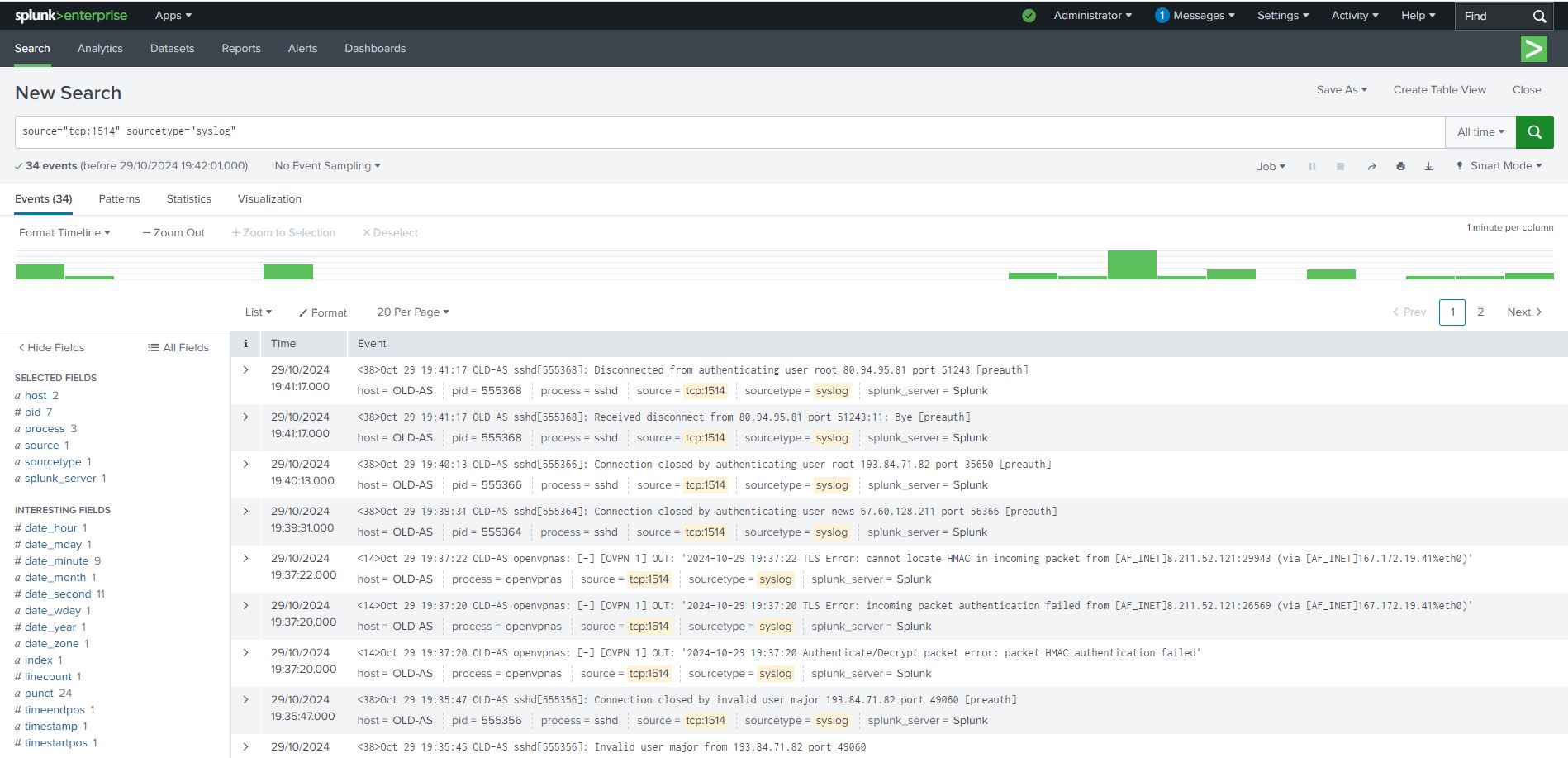Open Activity menu
The height and width of the screenshot is (758, 1568).
[1355, 16]
